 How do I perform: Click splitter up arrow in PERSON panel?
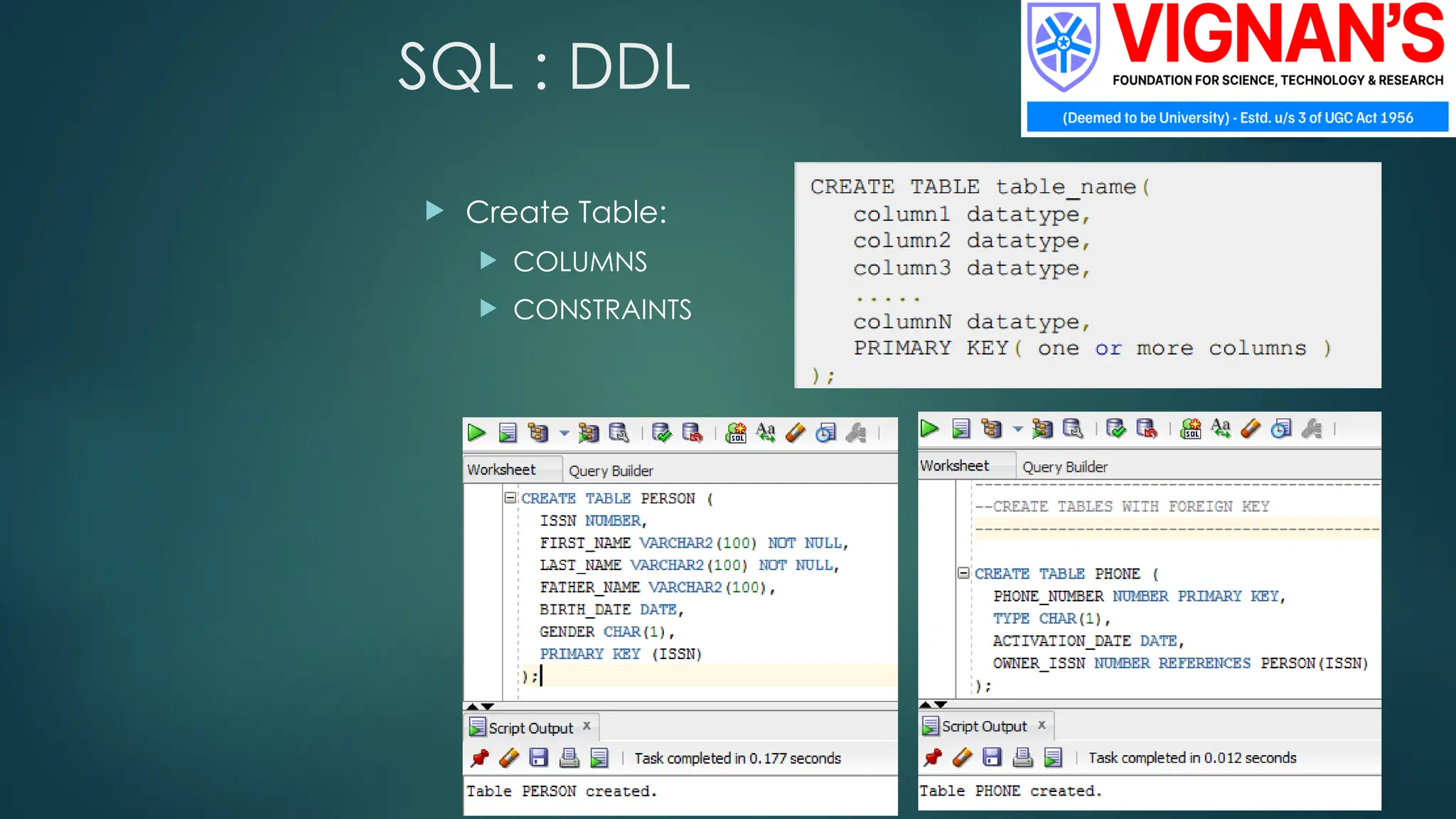pos(472,706)
